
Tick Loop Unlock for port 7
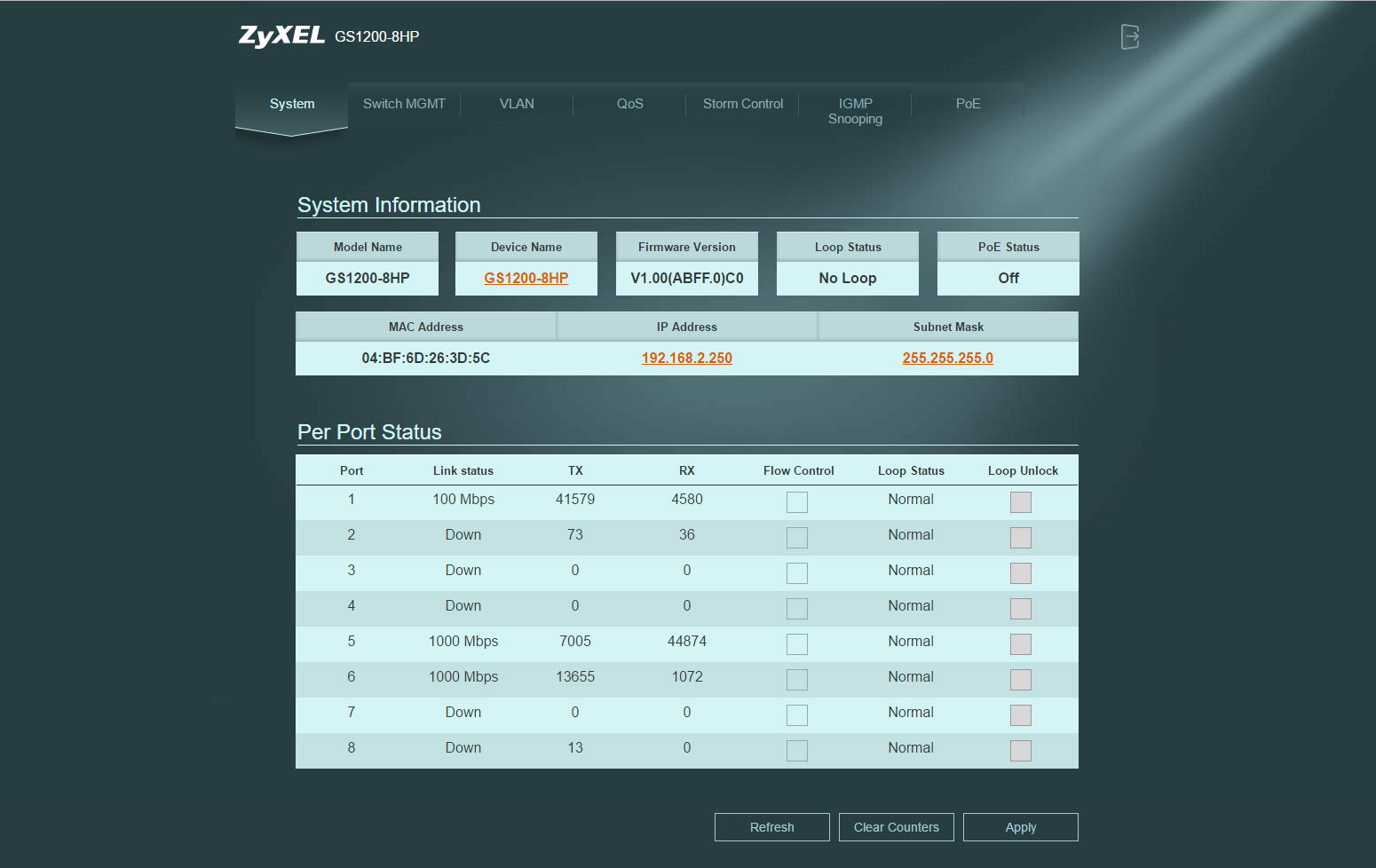(1021, 715)
